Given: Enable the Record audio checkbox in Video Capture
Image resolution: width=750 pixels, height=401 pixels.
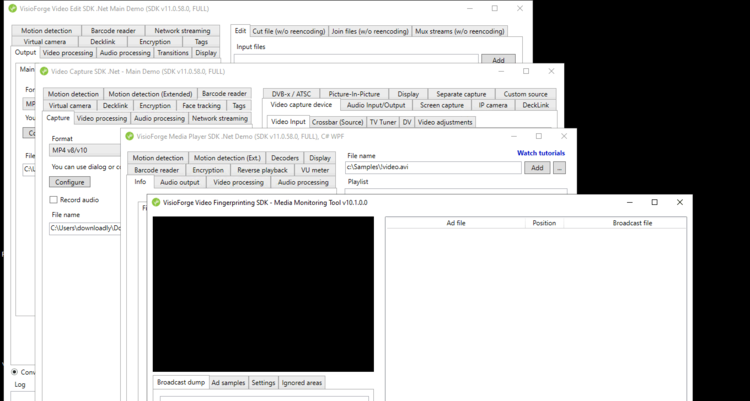Looking at the screenshot, I should tap(54, 200).
